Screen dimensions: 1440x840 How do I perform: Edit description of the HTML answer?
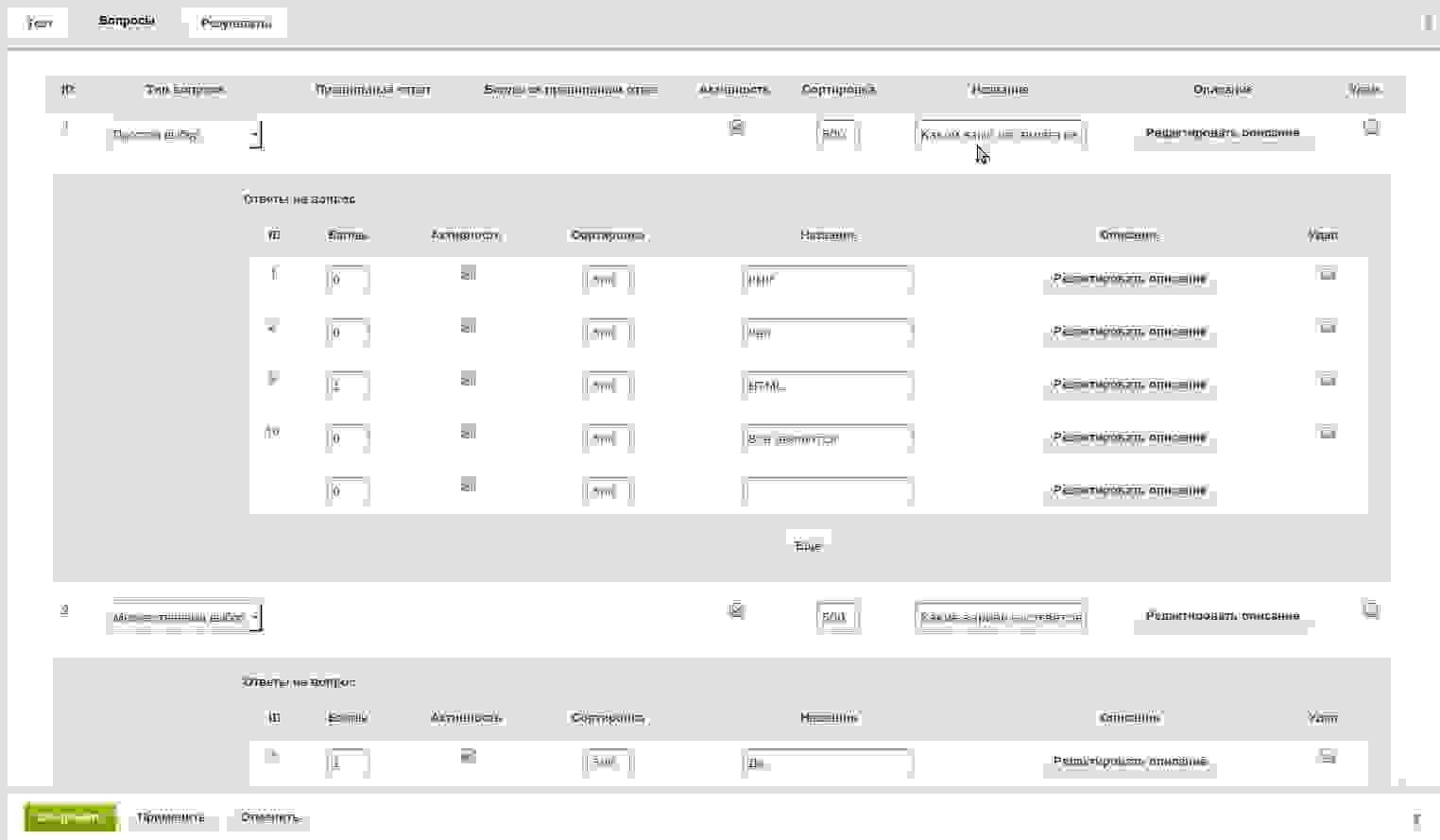1130,385
